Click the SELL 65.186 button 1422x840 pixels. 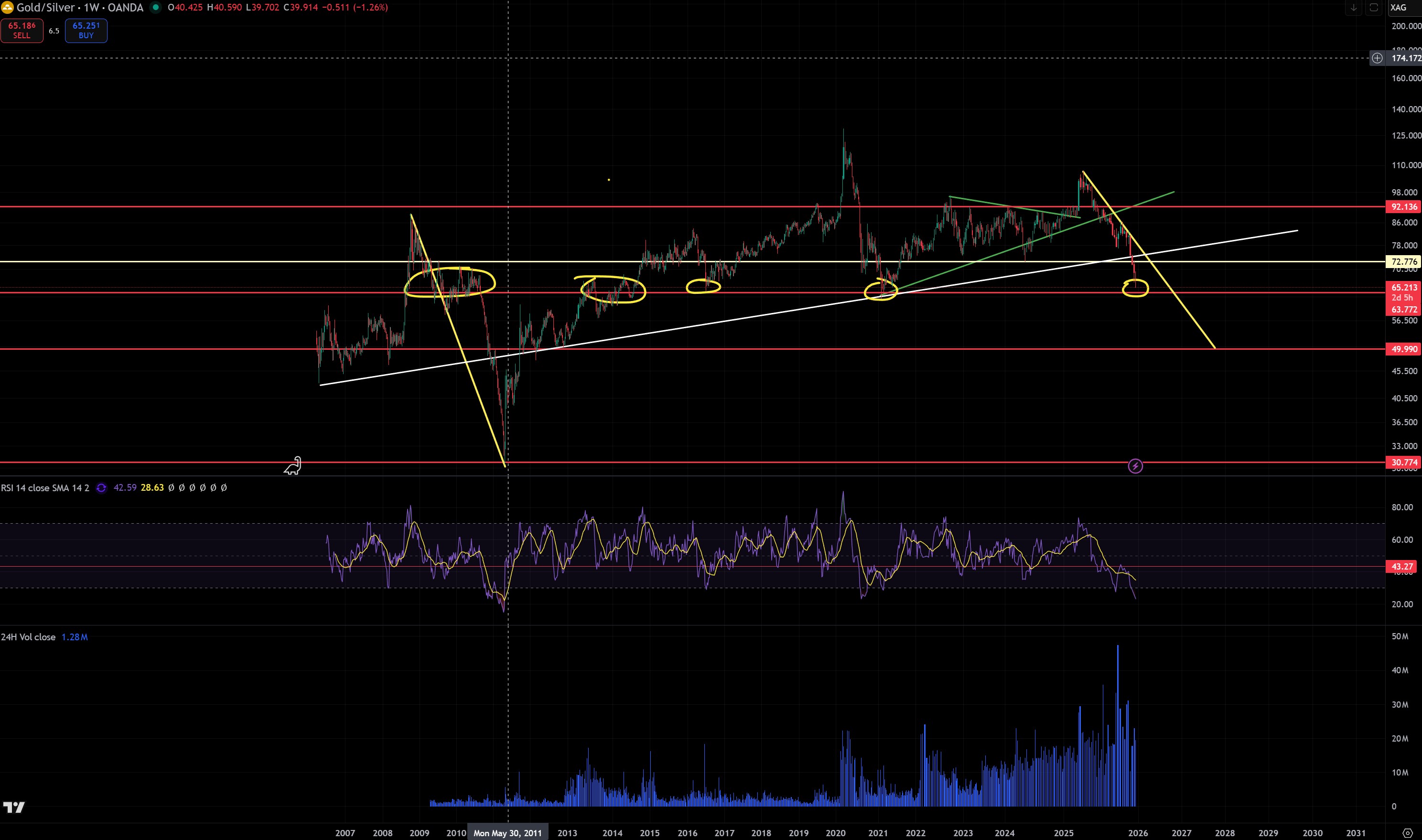coord(22,31)
